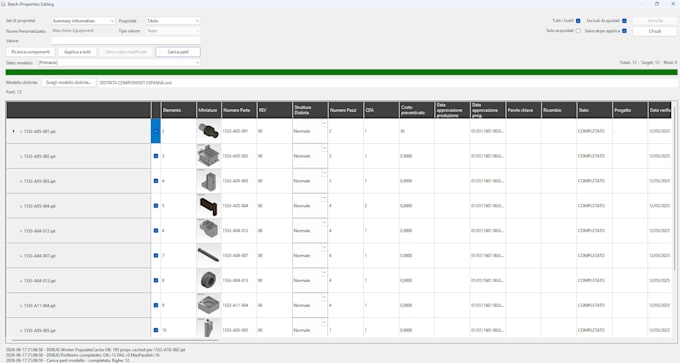Viewport: 680px width, 363px height.
Task: Click the Scegli modello distinta button
Action: (x=69, y=82)
